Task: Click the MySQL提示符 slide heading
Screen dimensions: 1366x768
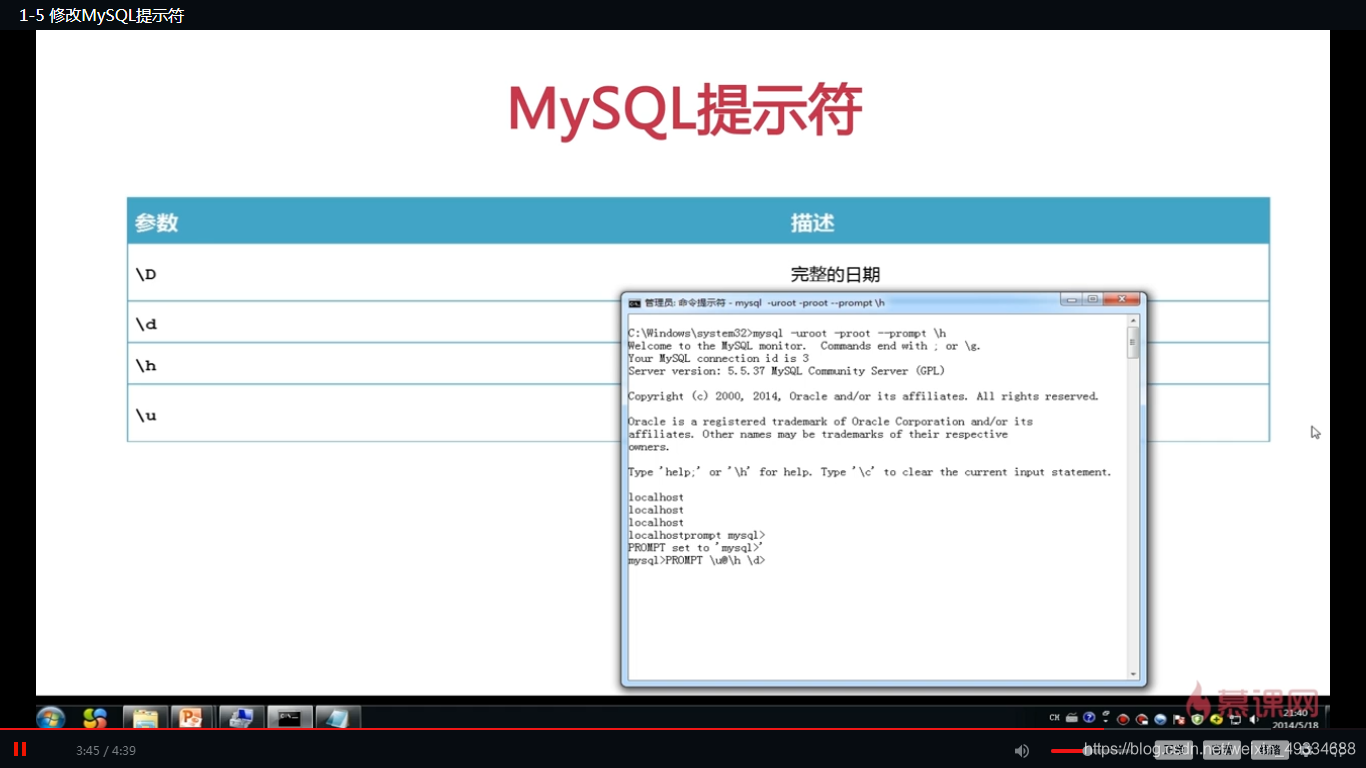Action: coord(684,109)
